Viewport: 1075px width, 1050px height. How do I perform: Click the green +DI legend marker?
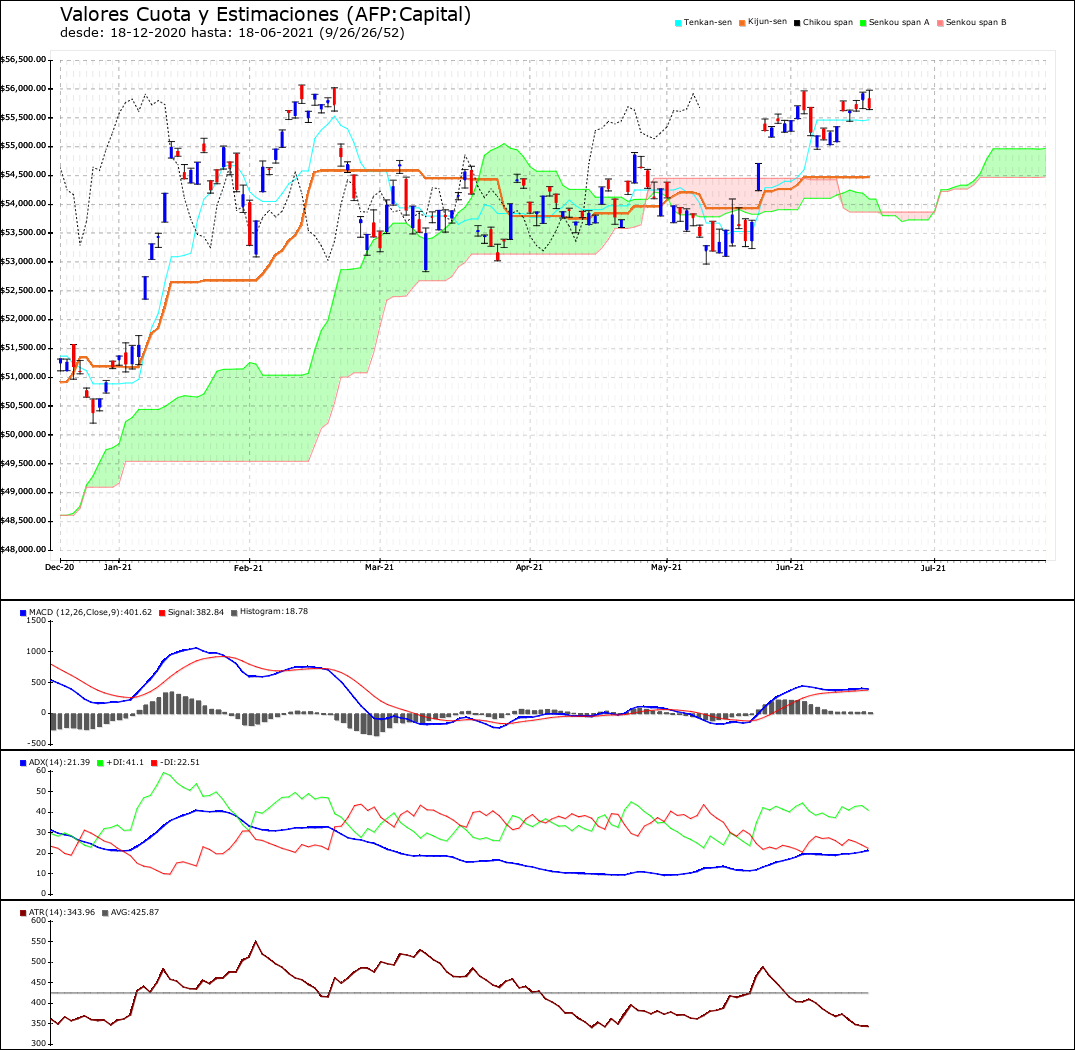(101, 763)
